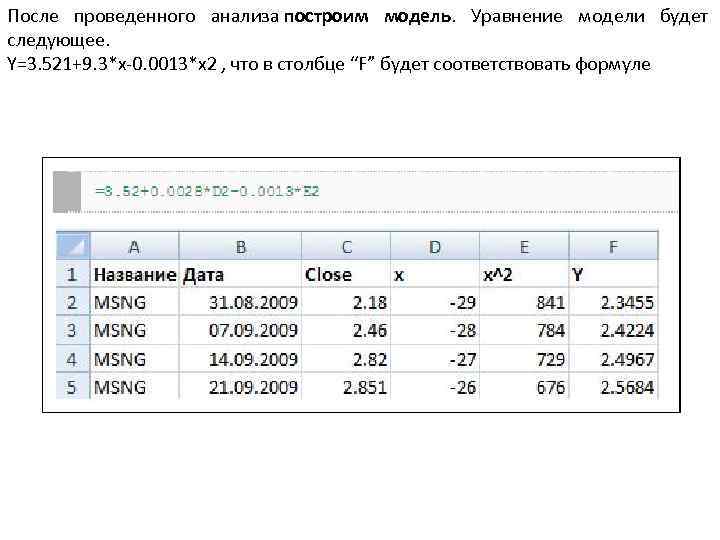Select x^2 value 841
Screen dimensions: 720x540
[x=524, y=302]
